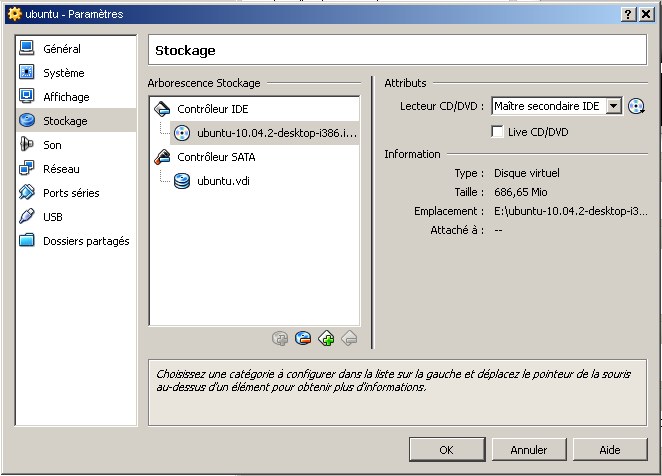
Task: Click the Annuler button
Action: pyautogui.click(x=528, y=450)
